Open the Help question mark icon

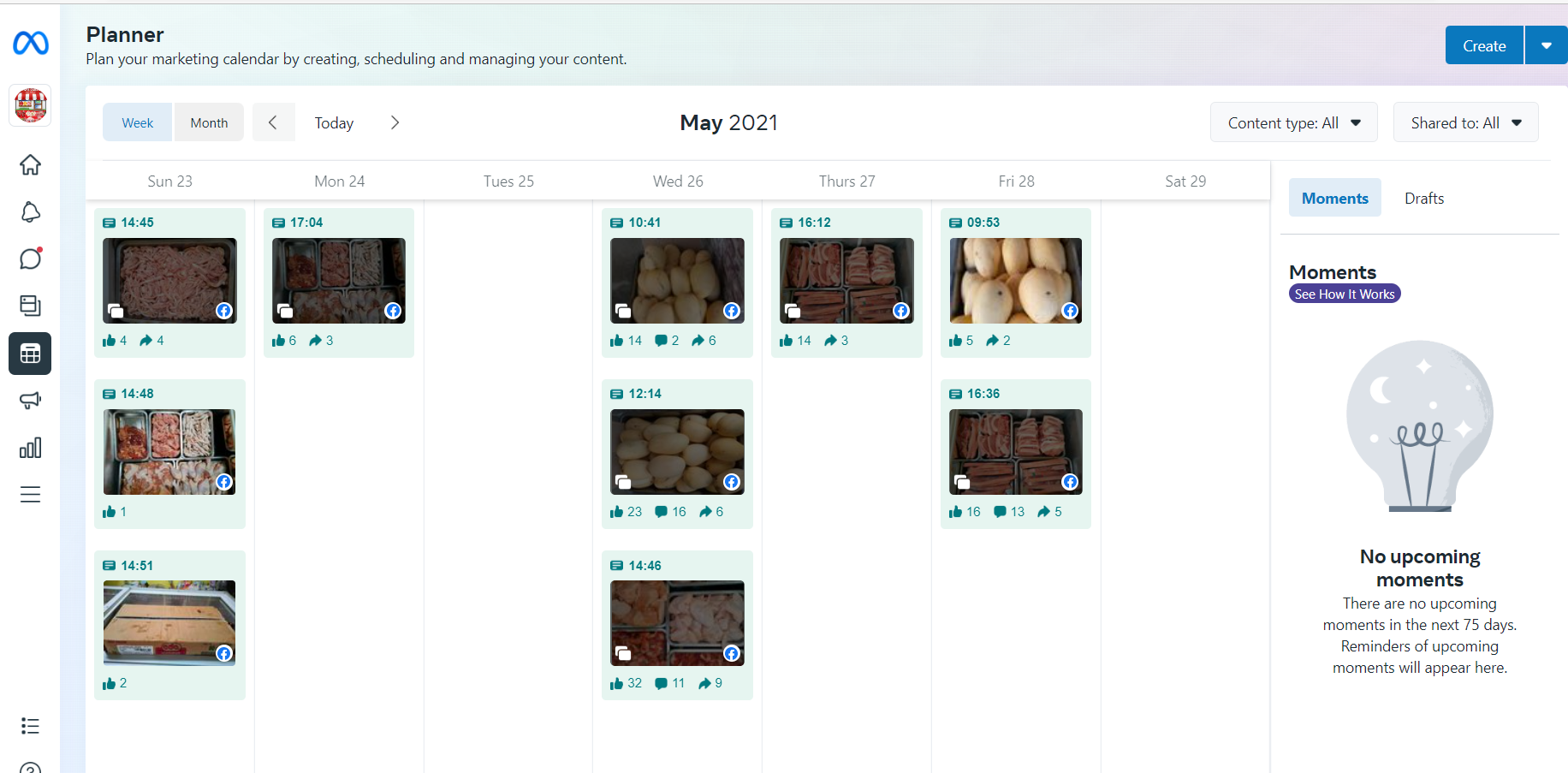click(x=30, y=768)
